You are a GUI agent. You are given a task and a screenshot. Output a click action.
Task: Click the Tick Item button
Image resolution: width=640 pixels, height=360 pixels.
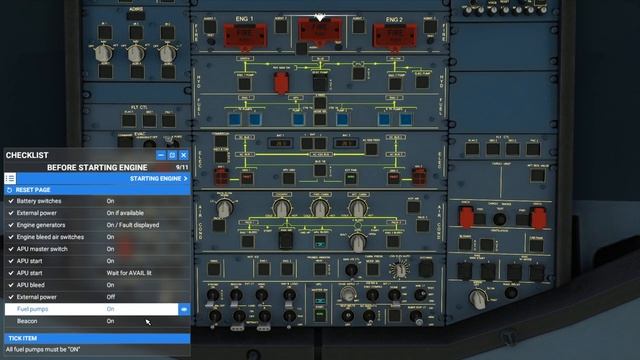pos(97,338)
